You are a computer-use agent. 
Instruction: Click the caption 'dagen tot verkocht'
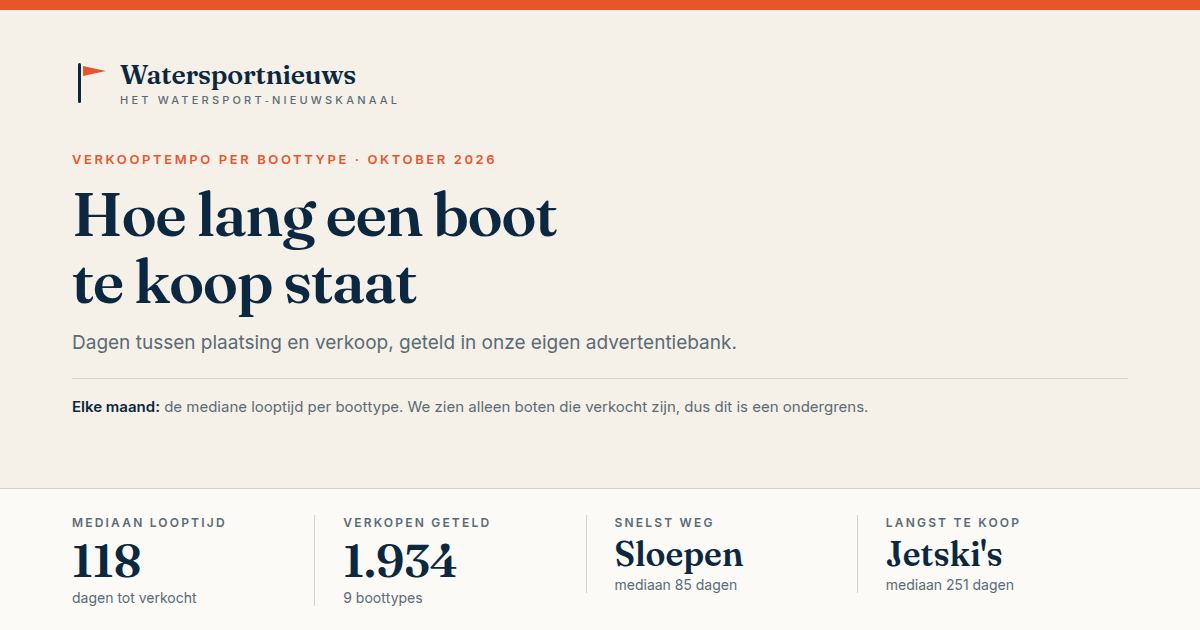134,598
